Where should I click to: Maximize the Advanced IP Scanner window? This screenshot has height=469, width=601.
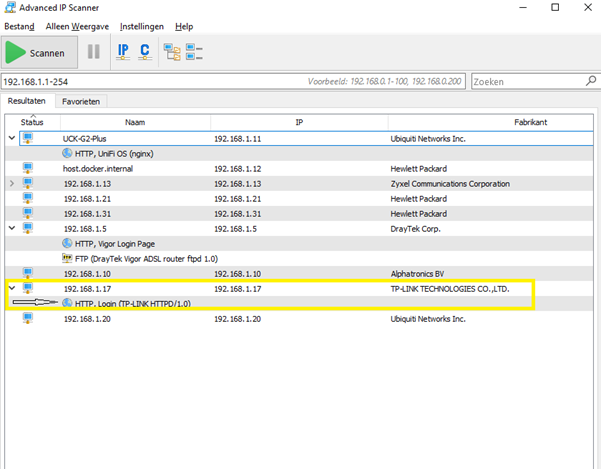pyautogui.click(x=555, y=7)
